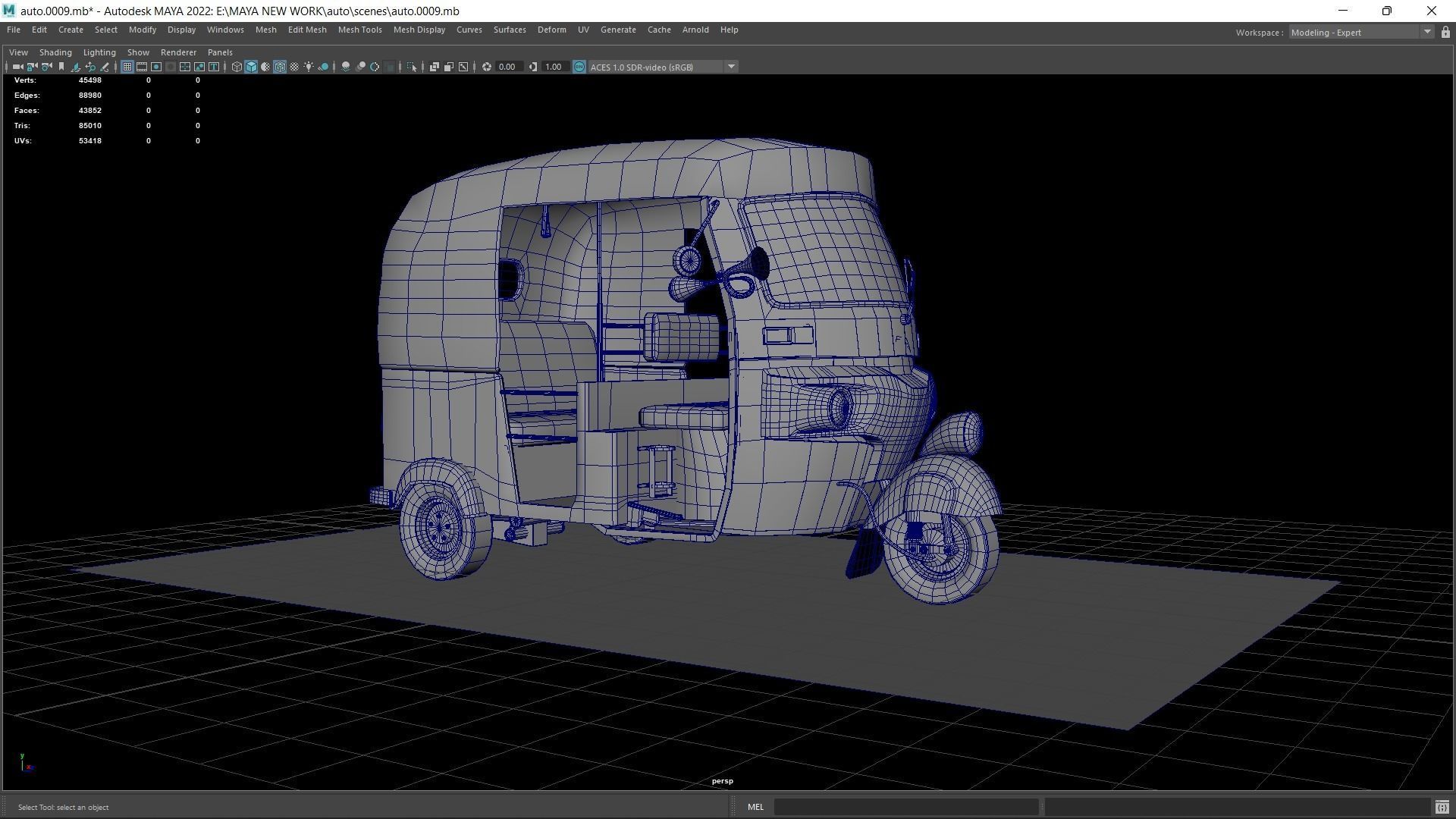Open the UV menu
Image resolution: width=1456 pixels, height=819 pixels.
point(583,30)
